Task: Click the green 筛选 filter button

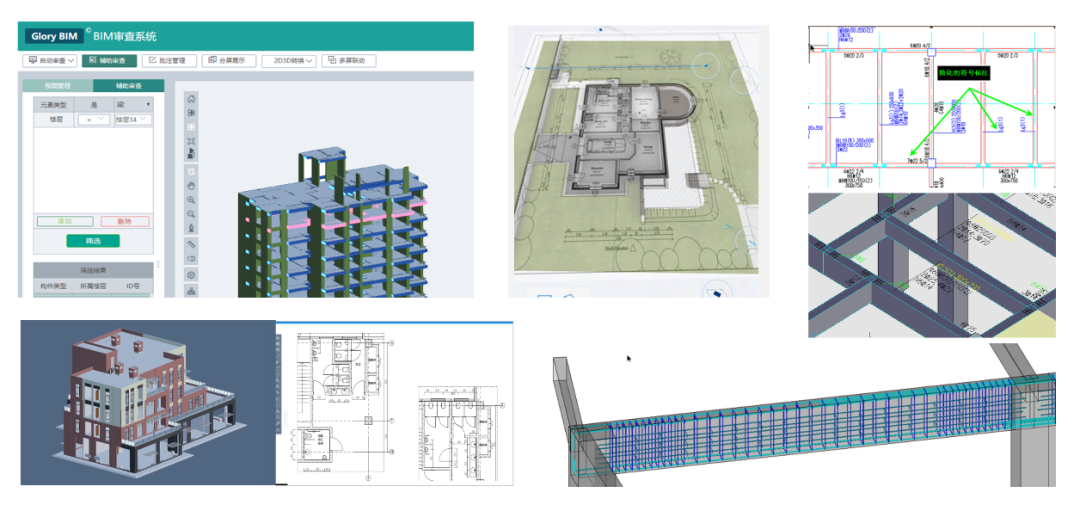Action: pos(93,241)
